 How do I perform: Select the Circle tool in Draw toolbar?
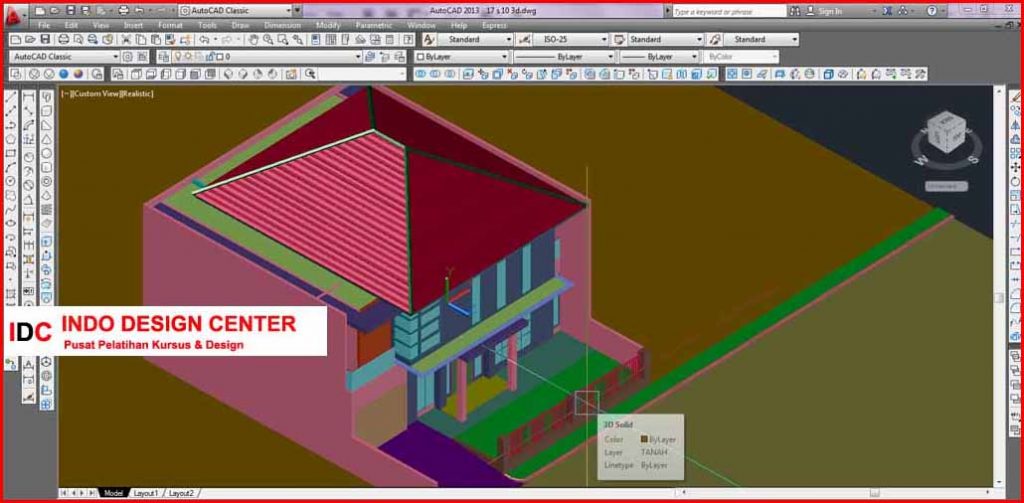click(x=10, y=181)
